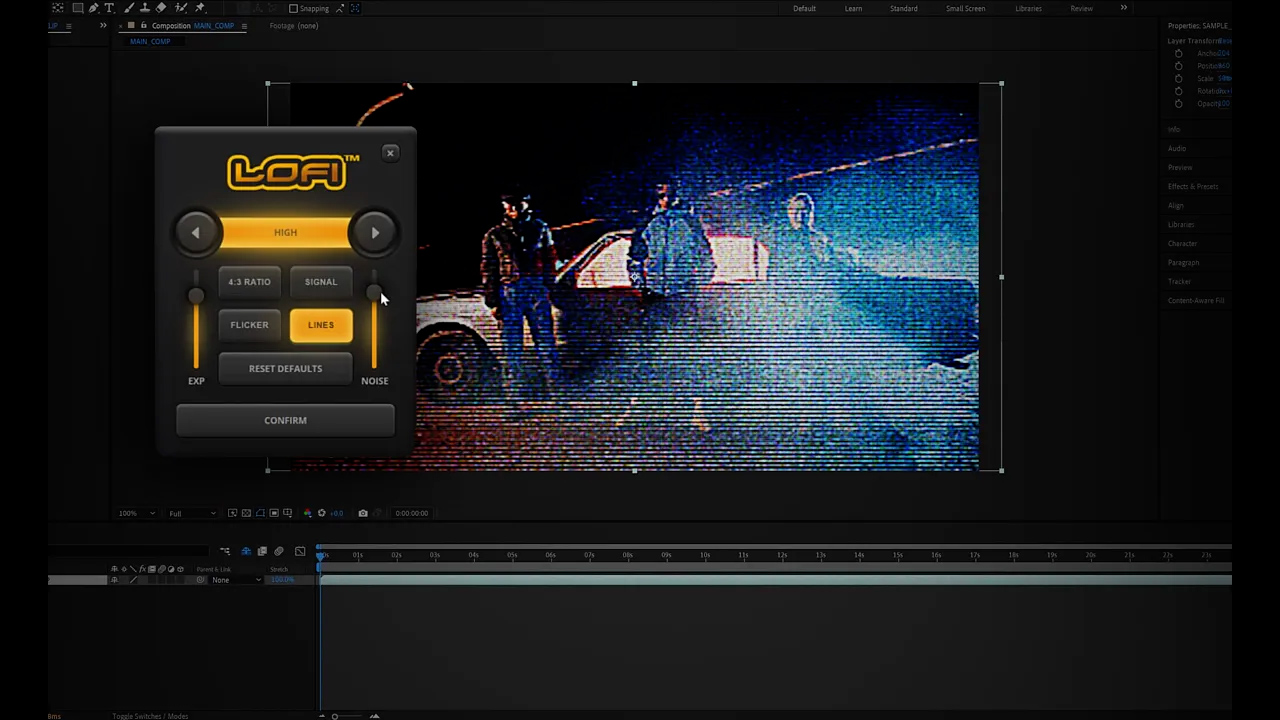This screenshot has width=1280, height=720.
Task: Select the Type tool in toolbar
Action: point(109,8)
